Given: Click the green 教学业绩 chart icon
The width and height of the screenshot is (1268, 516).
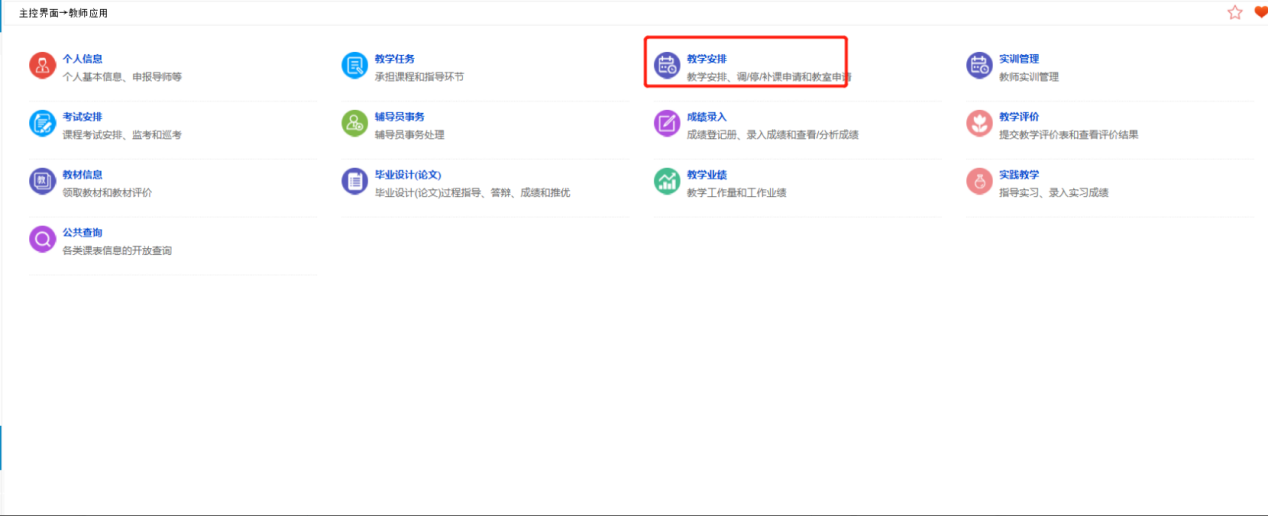Looking at the screenshot, I should (x=666, y=181).
